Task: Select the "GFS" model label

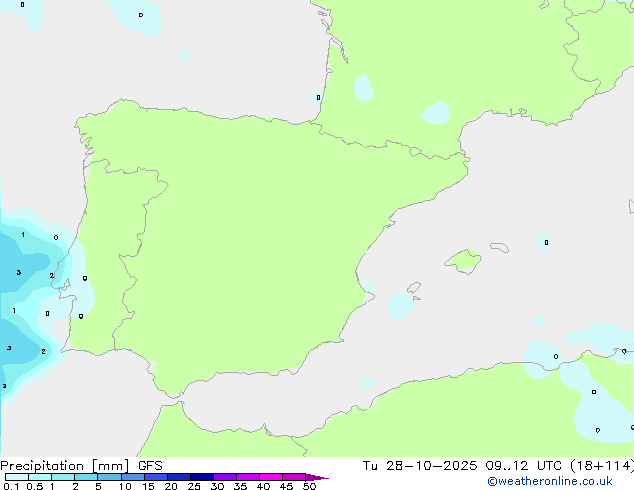Action: click(x=150, y=466)
